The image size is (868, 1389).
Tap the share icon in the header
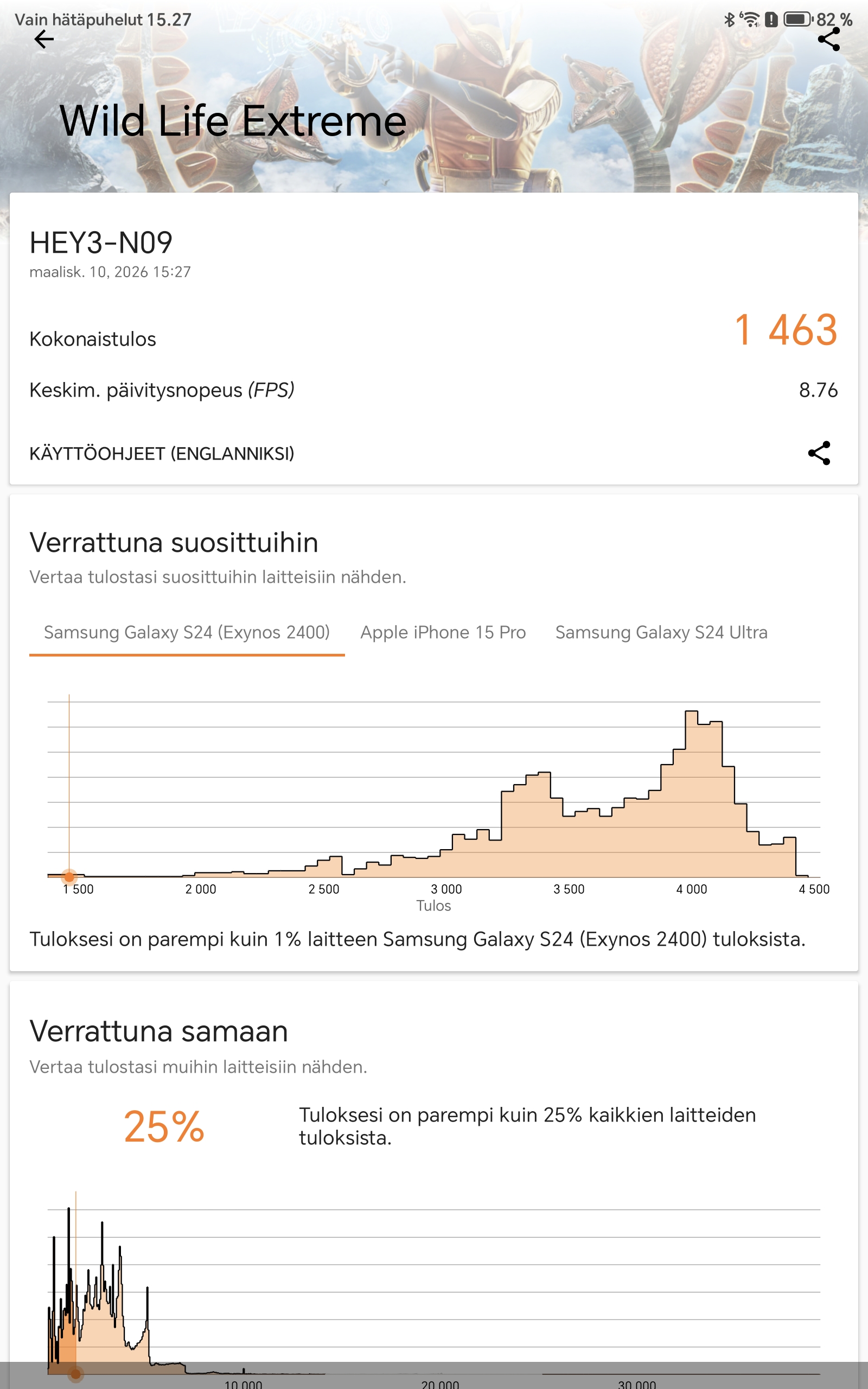point(828,40)
